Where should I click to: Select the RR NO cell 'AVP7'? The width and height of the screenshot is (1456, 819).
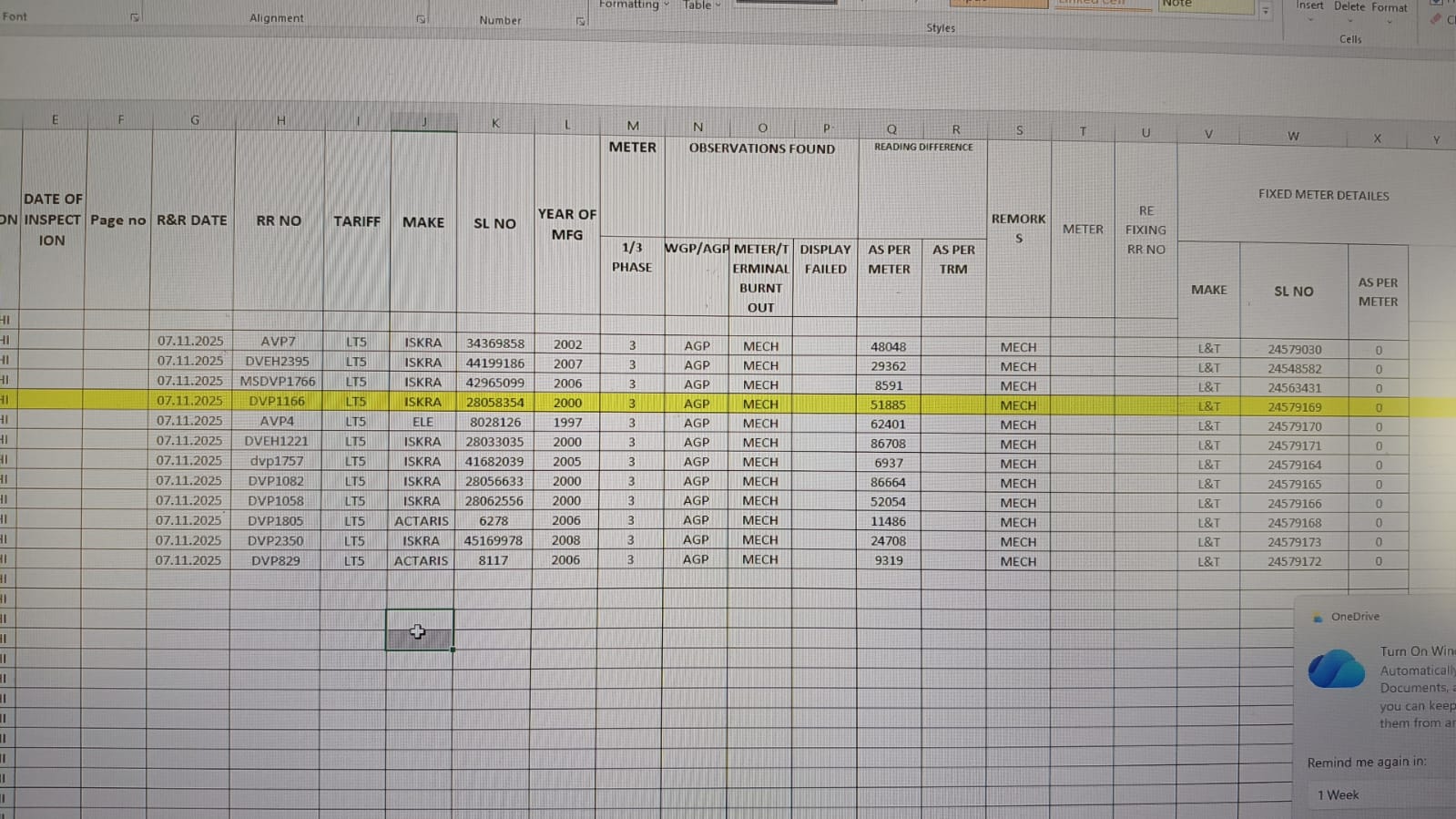click(278, 342)
